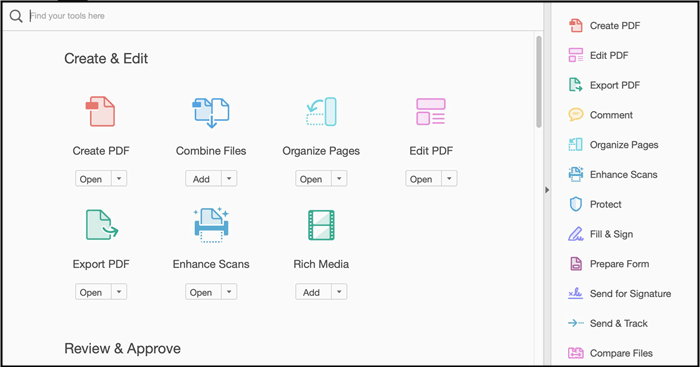This screenshot has height=367, width=700.
Task: Select Fill & Sign in the sidebar
Action: (611, 234)
